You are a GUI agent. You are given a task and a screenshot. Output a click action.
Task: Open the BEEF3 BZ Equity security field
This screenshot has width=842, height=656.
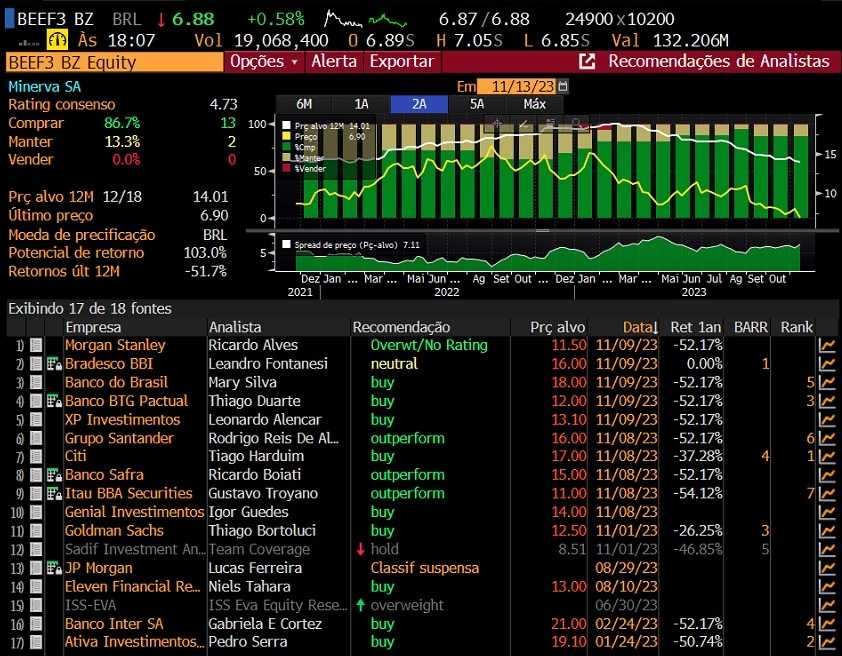point(113,62)
